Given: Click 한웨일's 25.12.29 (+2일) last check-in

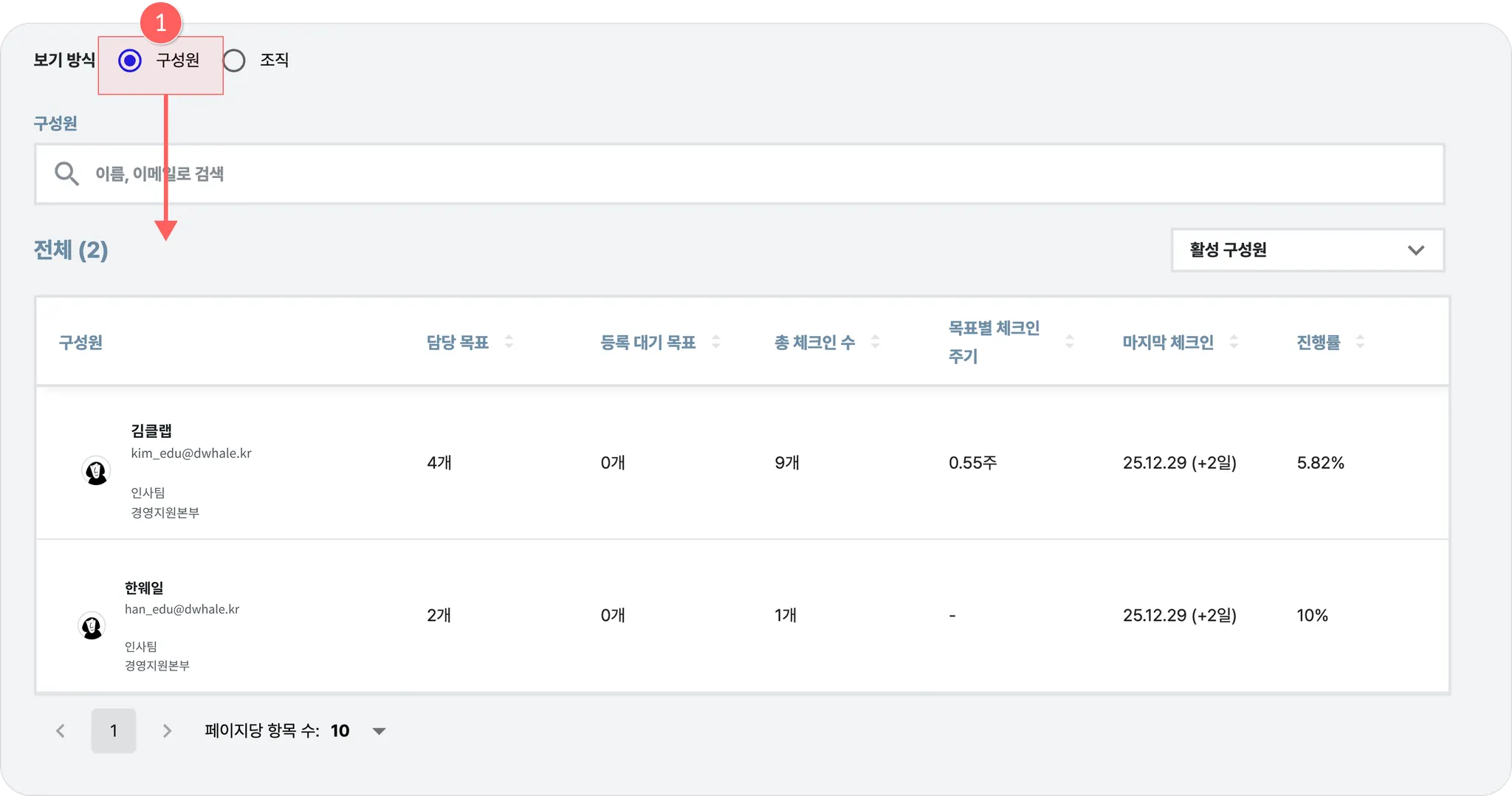Looking at the screenshot, I should 1180,616.
